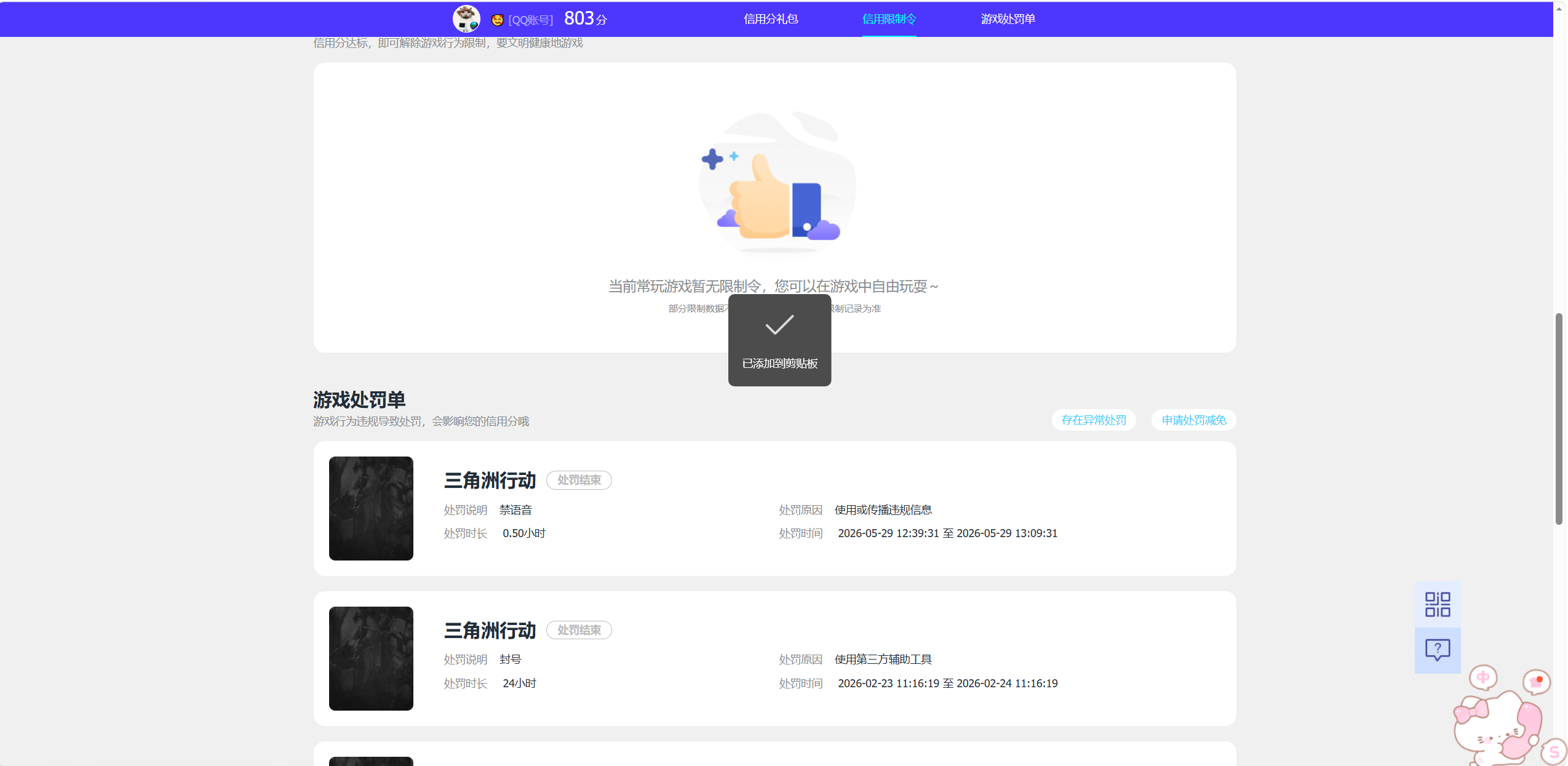Click the 游戏处罚单 section heading

359,400
